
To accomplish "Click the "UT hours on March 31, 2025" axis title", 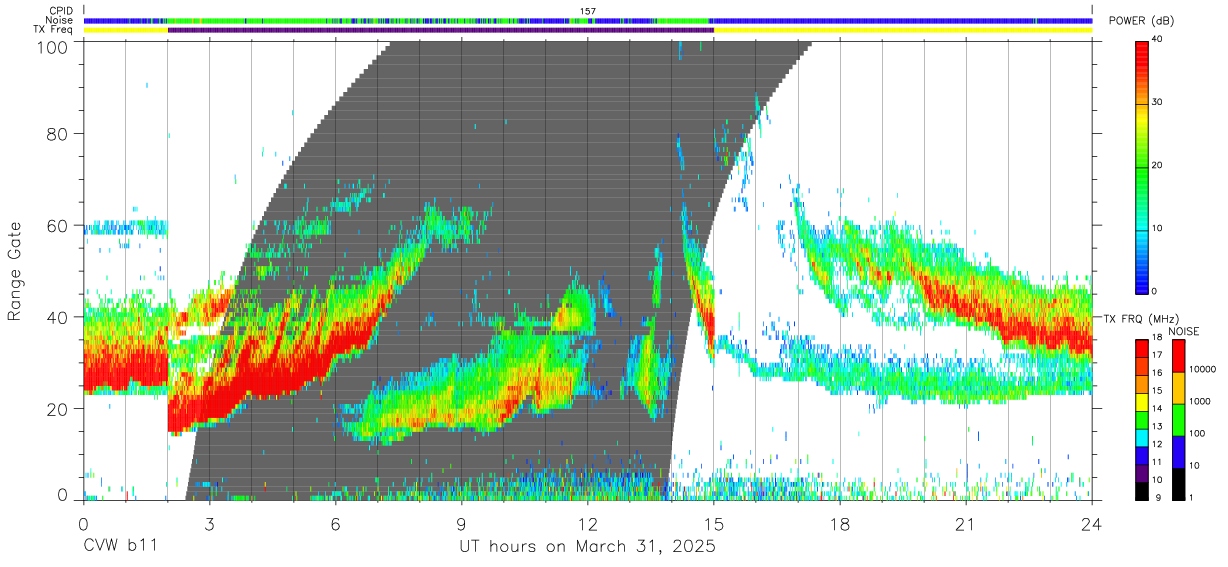I will (x=587, y=546).
